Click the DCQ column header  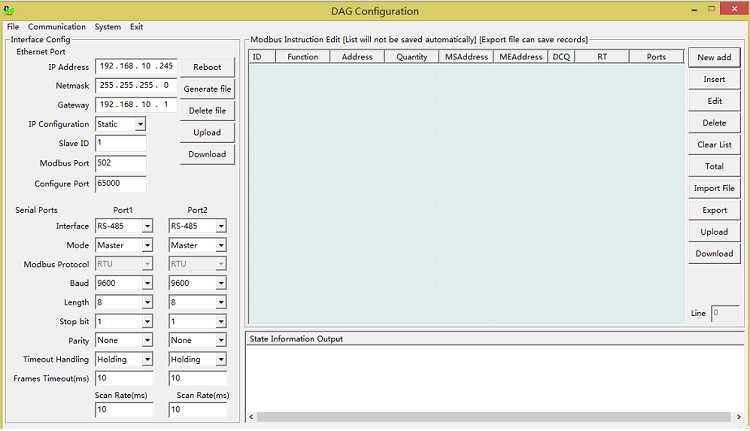[x=562, y=57]
